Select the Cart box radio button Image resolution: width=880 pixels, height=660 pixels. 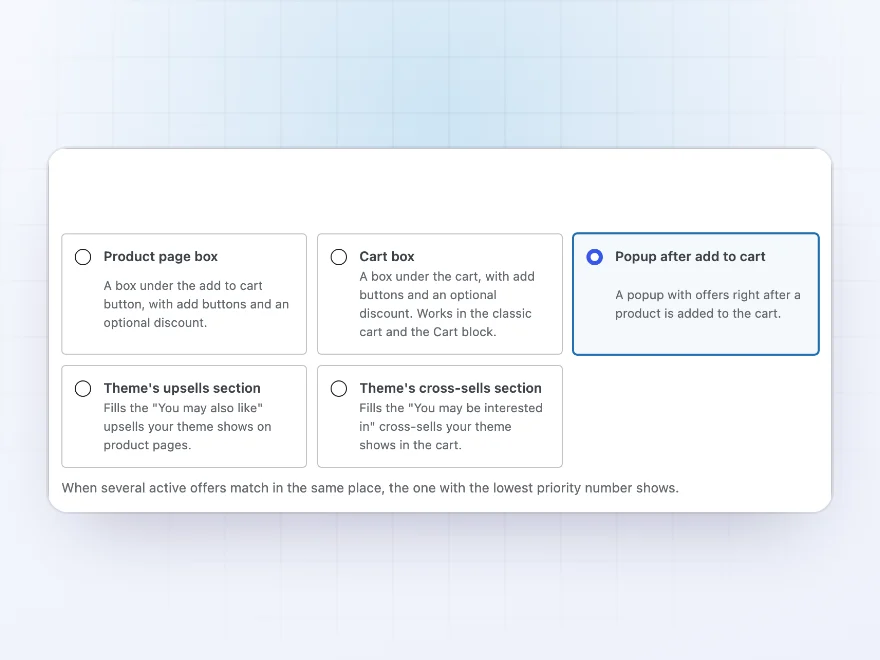(339, 257)
